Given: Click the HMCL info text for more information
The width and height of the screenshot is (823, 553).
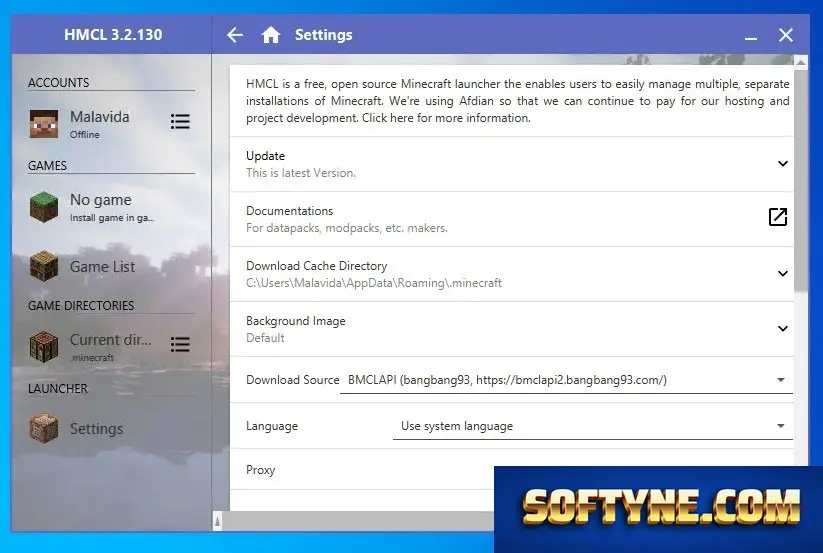Looking at the screenshot, I should (518, 101).
